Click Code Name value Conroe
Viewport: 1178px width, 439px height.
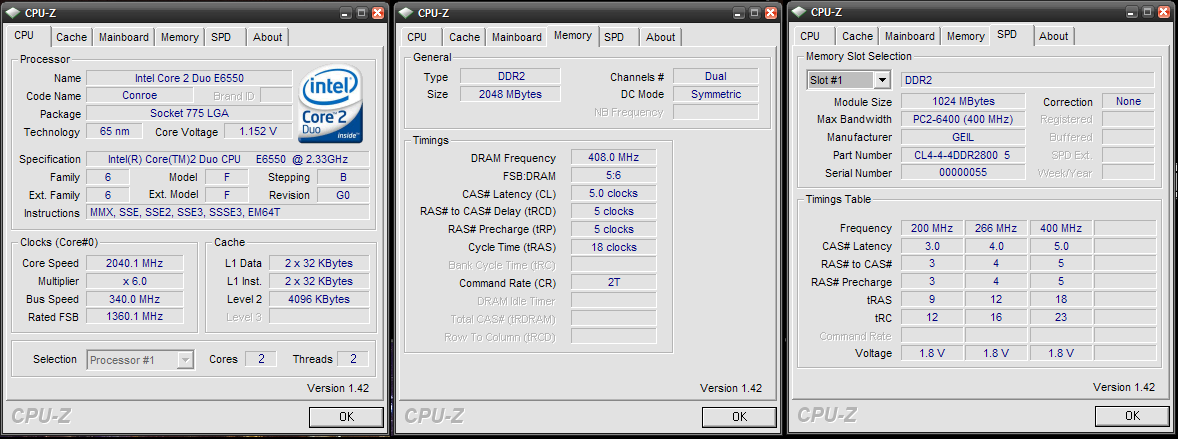point(140,95)
